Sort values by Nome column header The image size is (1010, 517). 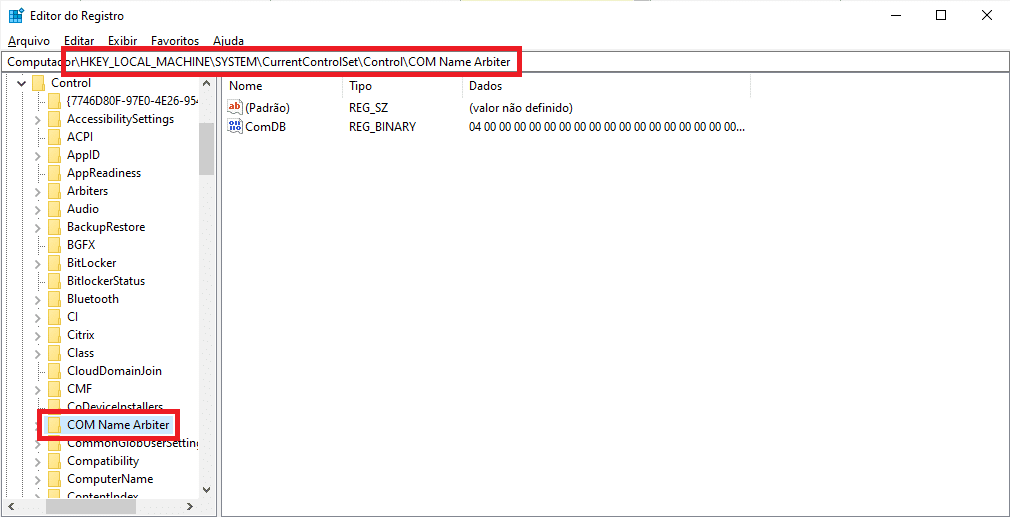click(x=246, y=86)
